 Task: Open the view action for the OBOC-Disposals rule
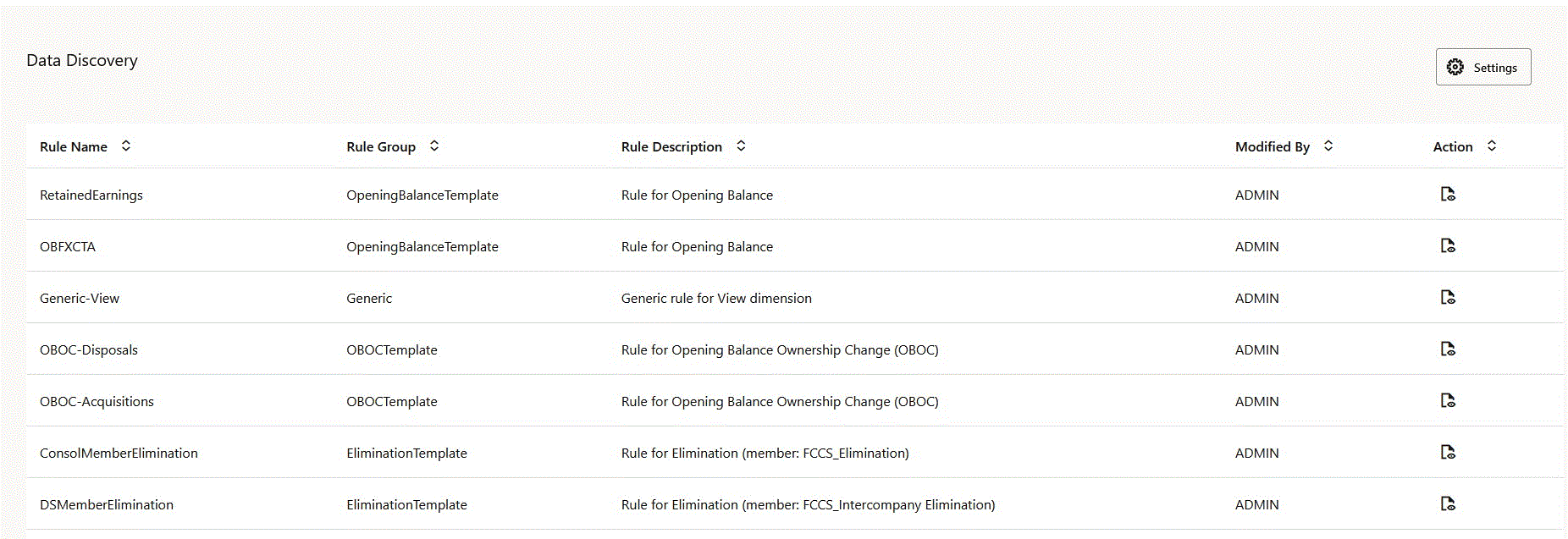pyautogui.click(x=1448, y=349)
